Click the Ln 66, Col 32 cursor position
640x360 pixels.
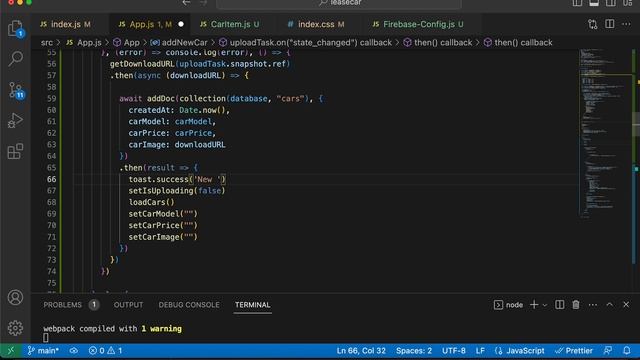tap(361, 351)
